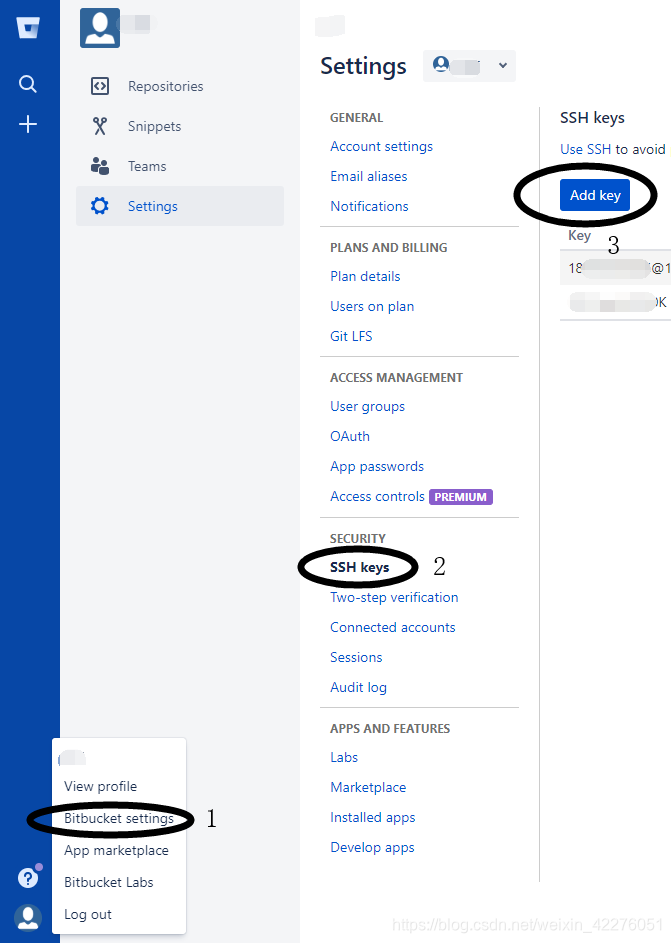
Task: Open Develop apps link
Action: pos(372,847)
